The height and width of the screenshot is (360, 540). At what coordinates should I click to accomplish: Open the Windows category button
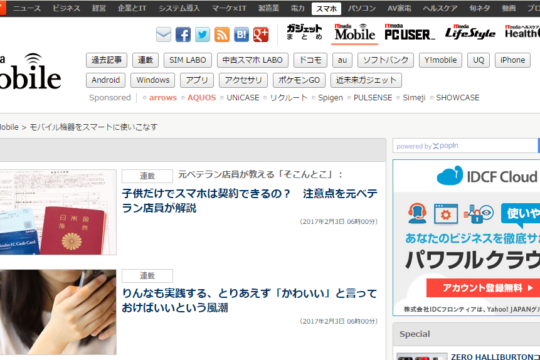(x=153, y=80)
